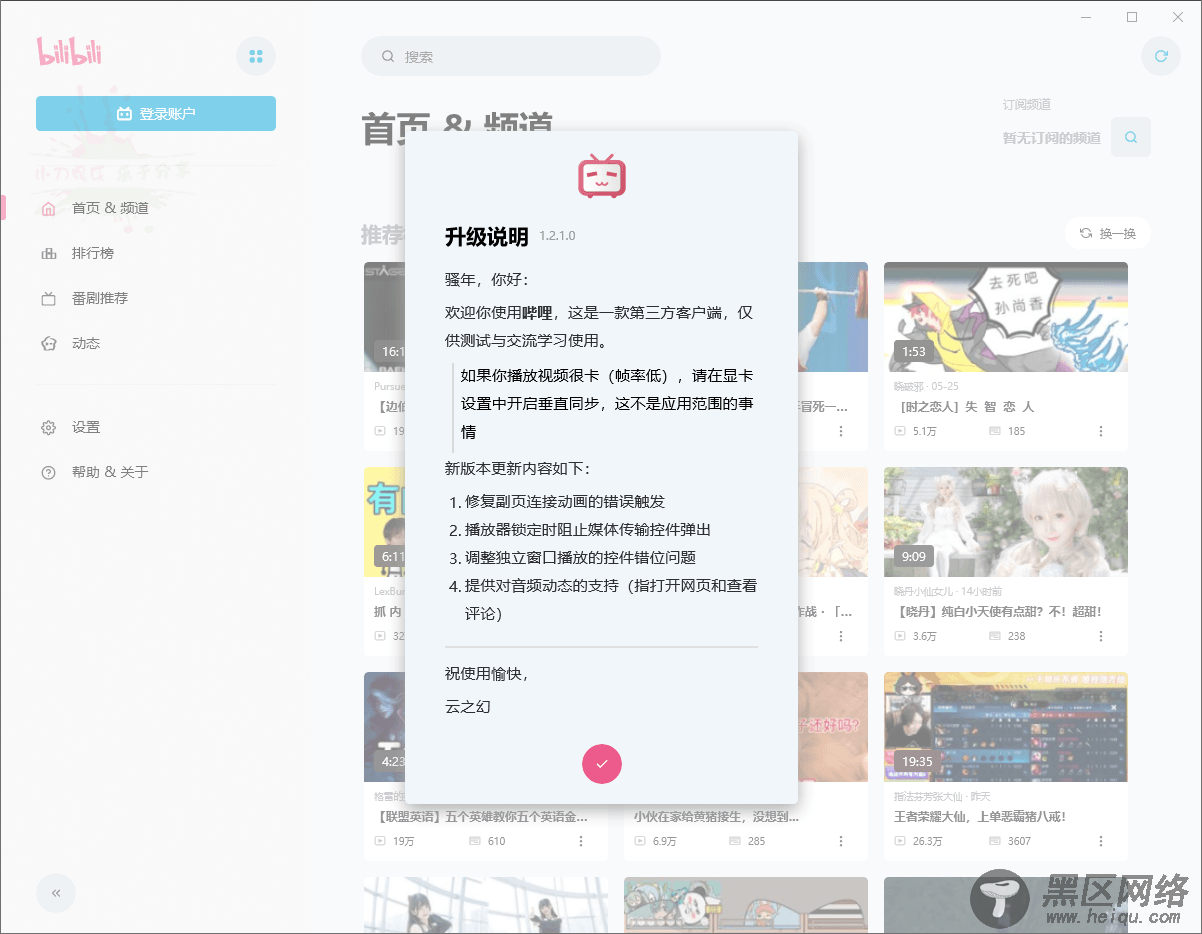Click the TV icon beside 番剧推荐
1202x934 pixels.
coord(48,298)
